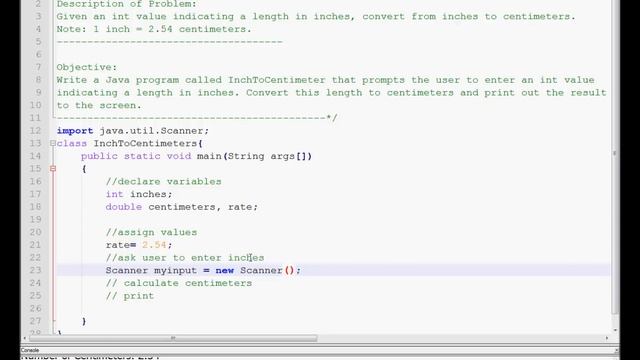The width and height of the screenshot is (640, 360).
Task: Click the 'new' keyword on line 23
Action: tap(224, 270)
